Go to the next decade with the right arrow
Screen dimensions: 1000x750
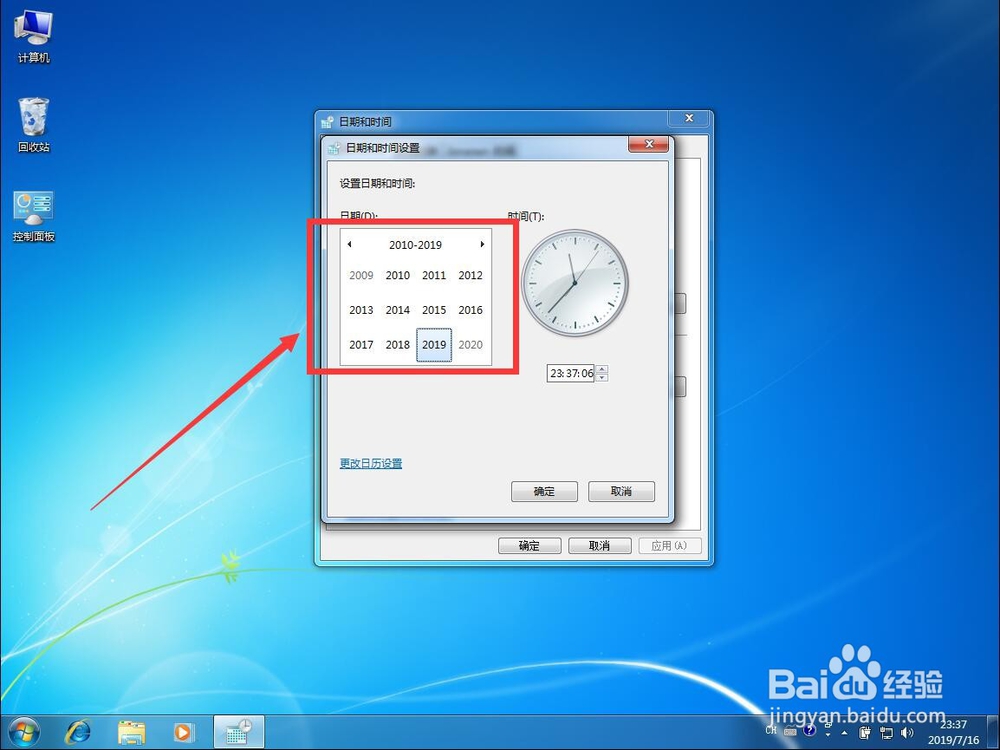click(x=482, y=244)
